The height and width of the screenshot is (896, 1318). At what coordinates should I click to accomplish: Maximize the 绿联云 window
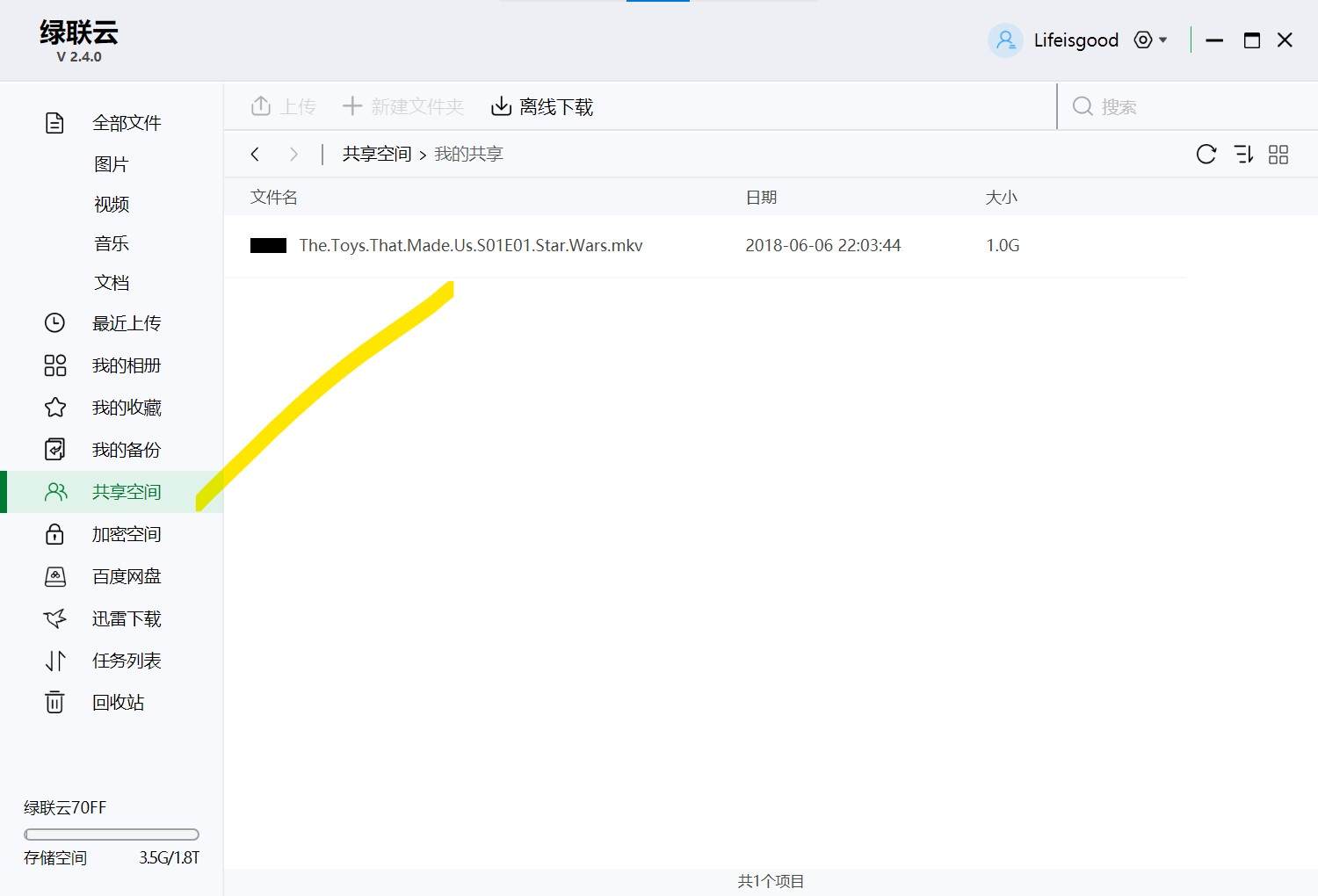coord(1252,40)
